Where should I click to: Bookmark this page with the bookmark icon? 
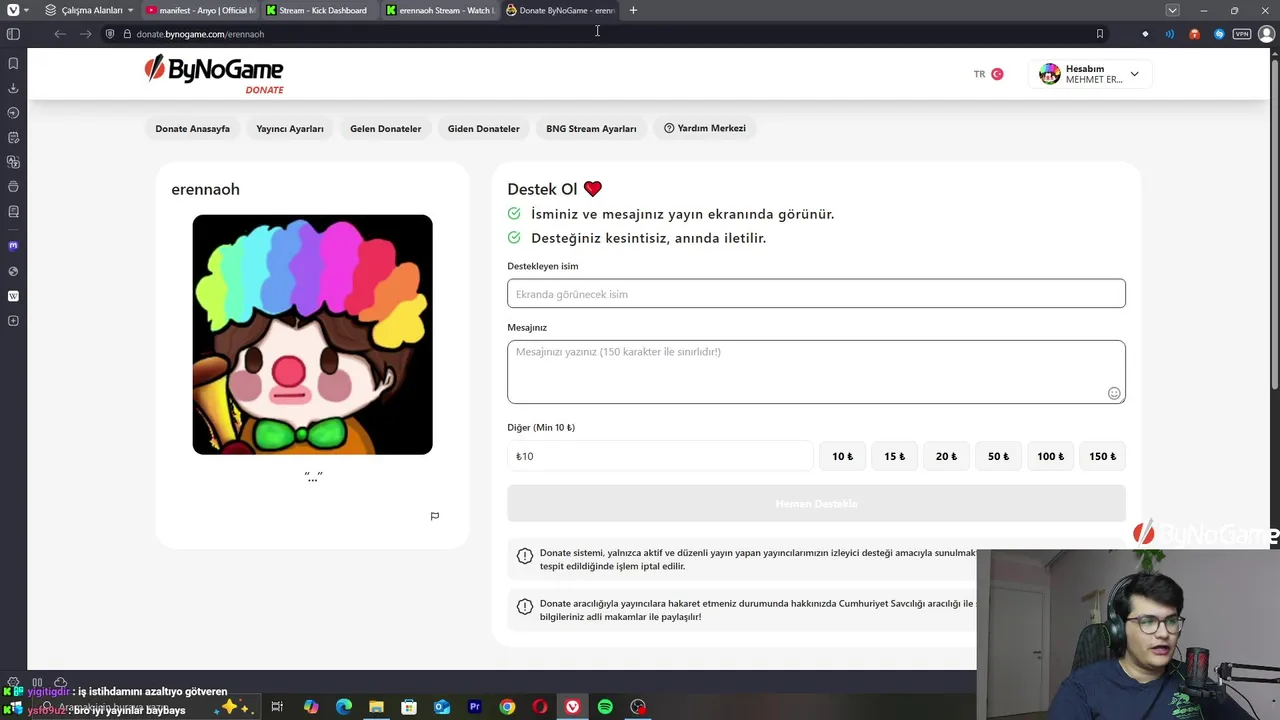pyautogui.click(x=1100, y=34)
